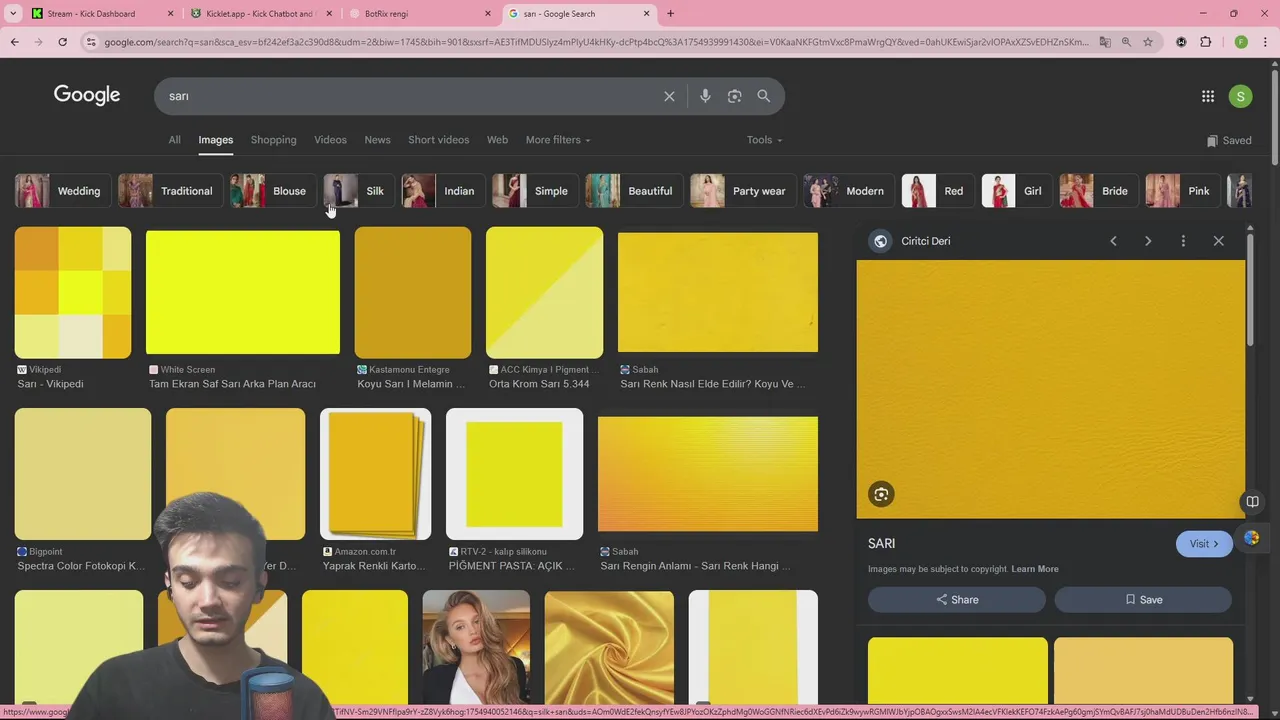Click the Save button in preview panel
Viewport: 1280px width, 720px height.
point(1143,600)
